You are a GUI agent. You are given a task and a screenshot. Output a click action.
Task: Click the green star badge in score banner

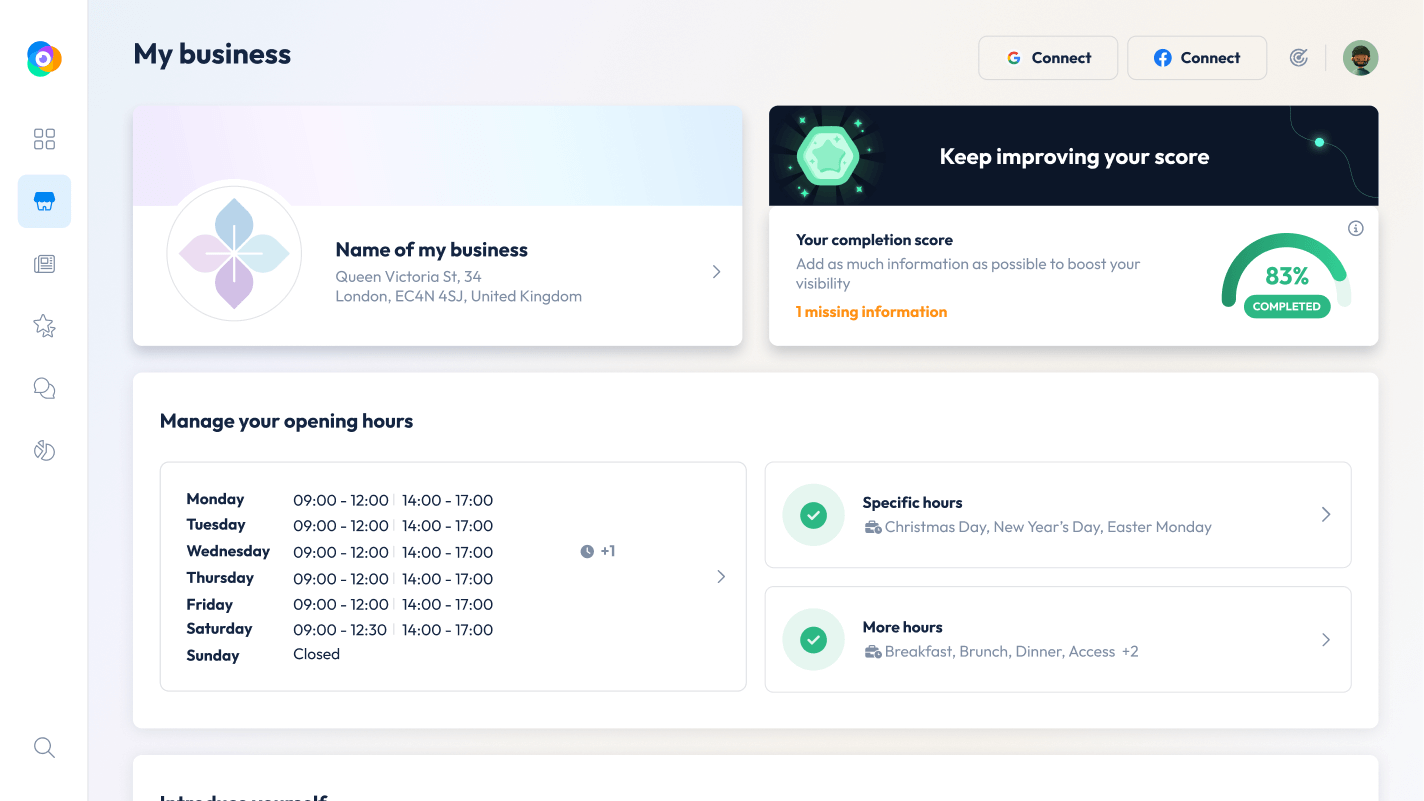click(827, 156)
